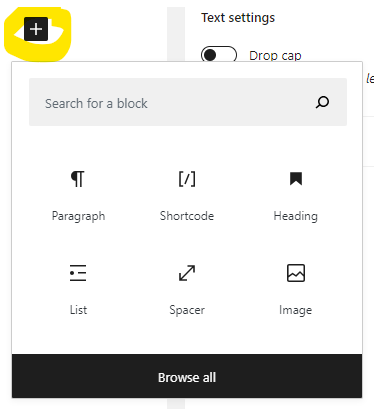Image resolution: width=374 pixels, height=409 pixels.
Task: Focus the Search for a block field
Action: (188, 102)
